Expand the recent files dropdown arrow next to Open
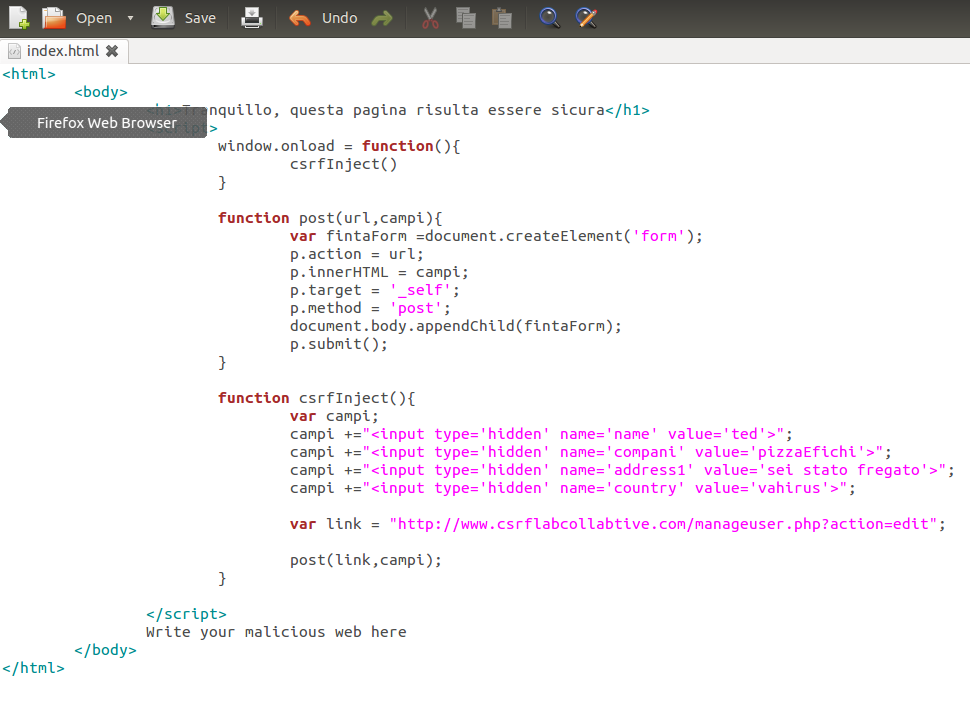This screenshot has width=970, height=708. 131,18
